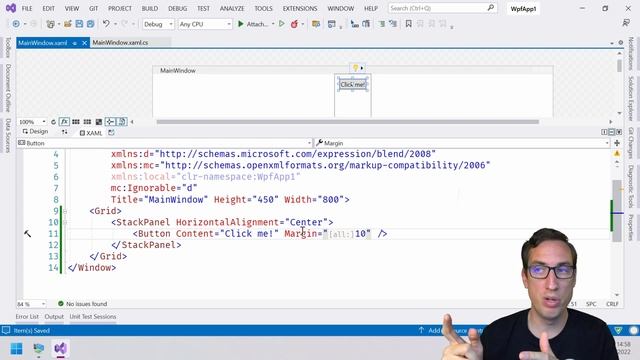Image resolution: width=640 pixels, height=360 pixels.
Task: Click the designer horizontal scrollbar
Action: (x=347, y=122)
